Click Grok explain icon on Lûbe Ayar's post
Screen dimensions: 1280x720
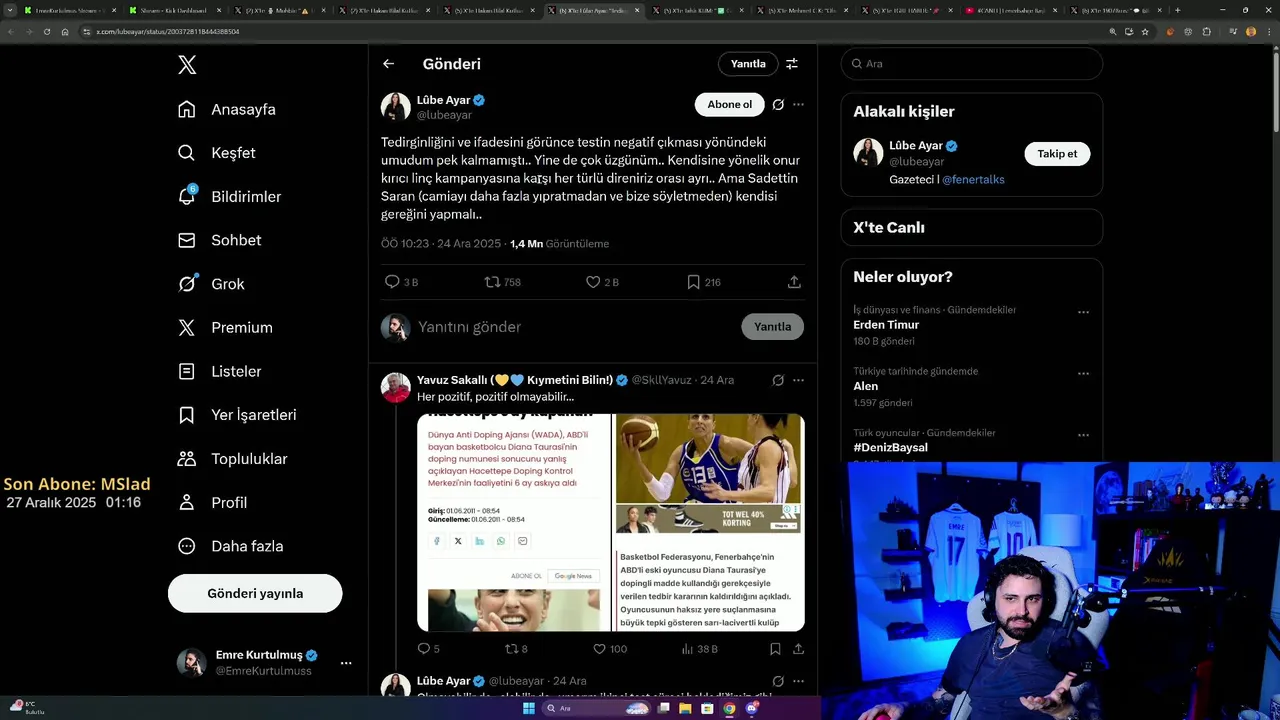[778, 104]
